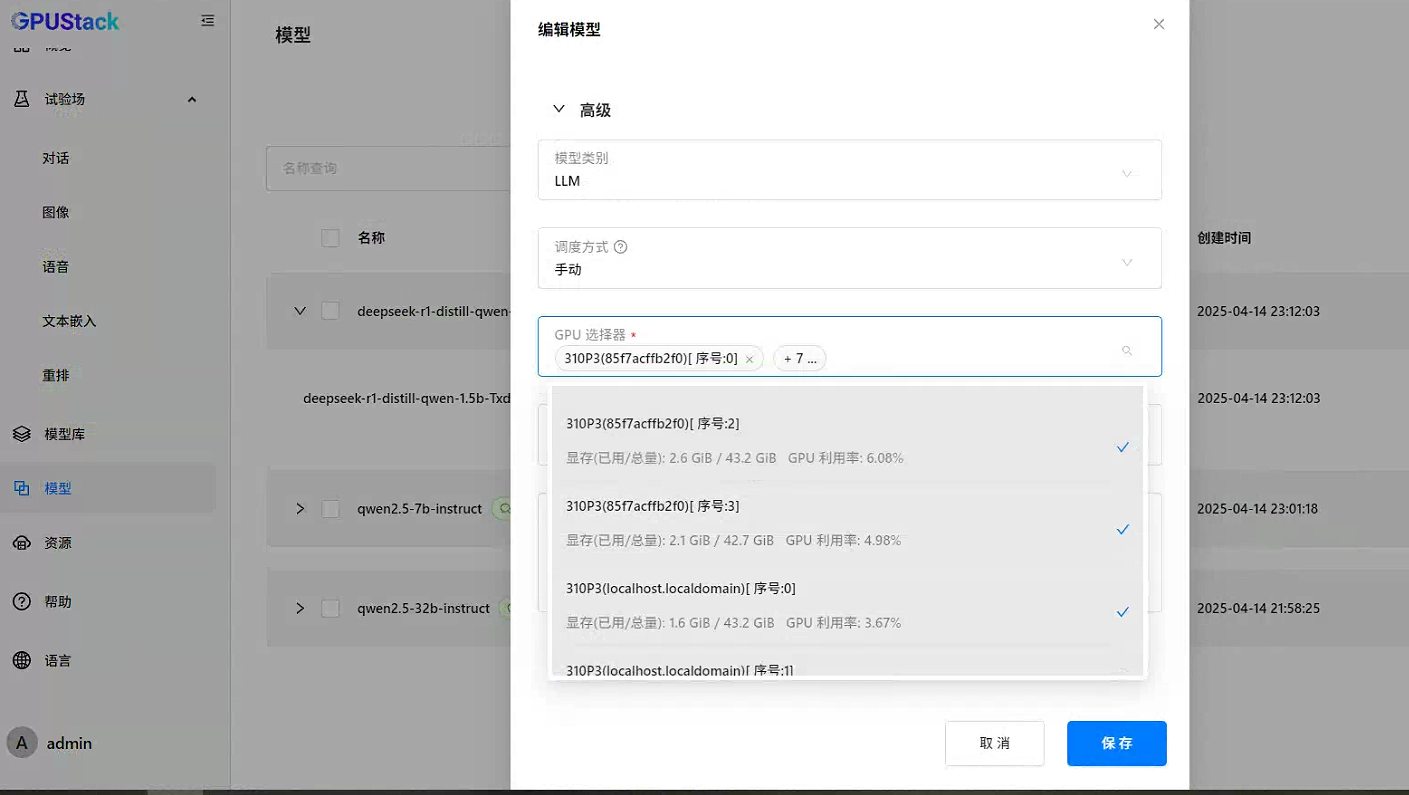1409x795 pixels.
Task: Open 图像 in the sidebar
Action: pos(56,212)
